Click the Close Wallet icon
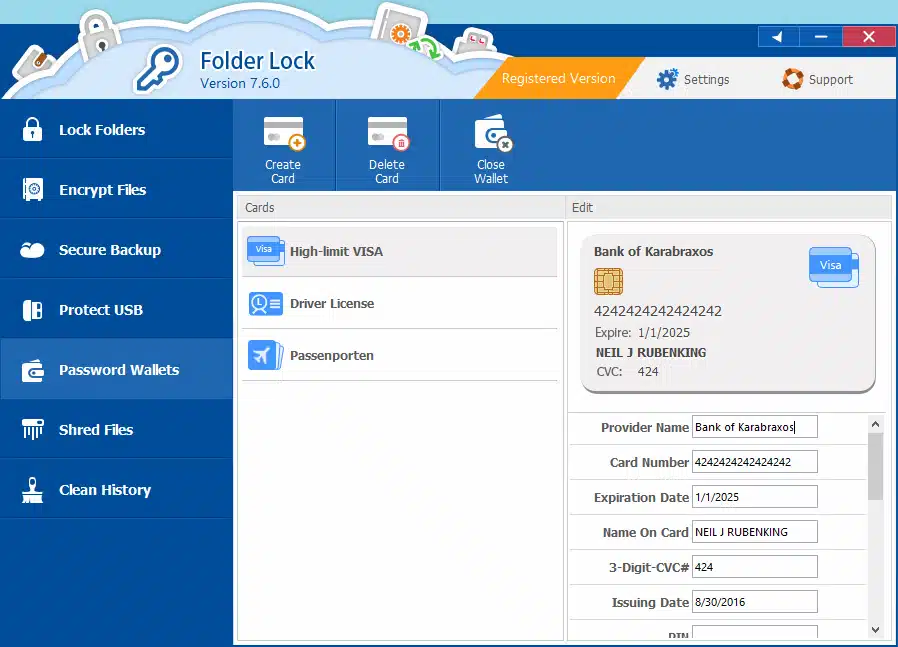The height and width of the screenshot is (647, 898). click(491, 134)
